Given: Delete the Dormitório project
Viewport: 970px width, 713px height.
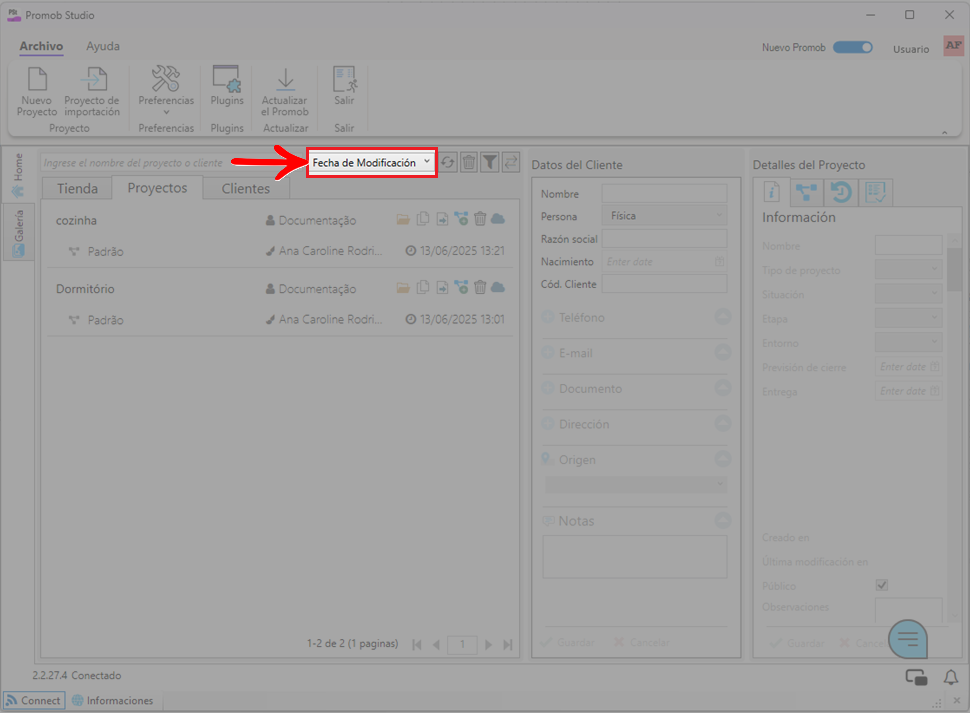Looking at the screenshot, I should point(480,288).
